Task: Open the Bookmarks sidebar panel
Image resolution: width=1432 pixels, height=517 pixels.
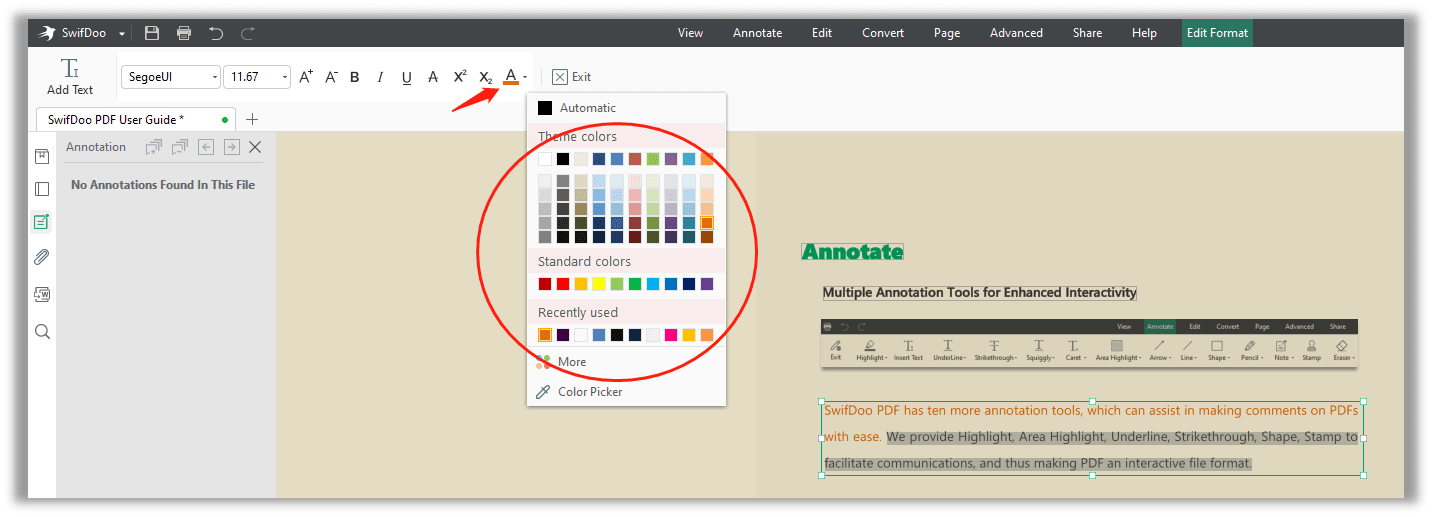Action: 42,156
